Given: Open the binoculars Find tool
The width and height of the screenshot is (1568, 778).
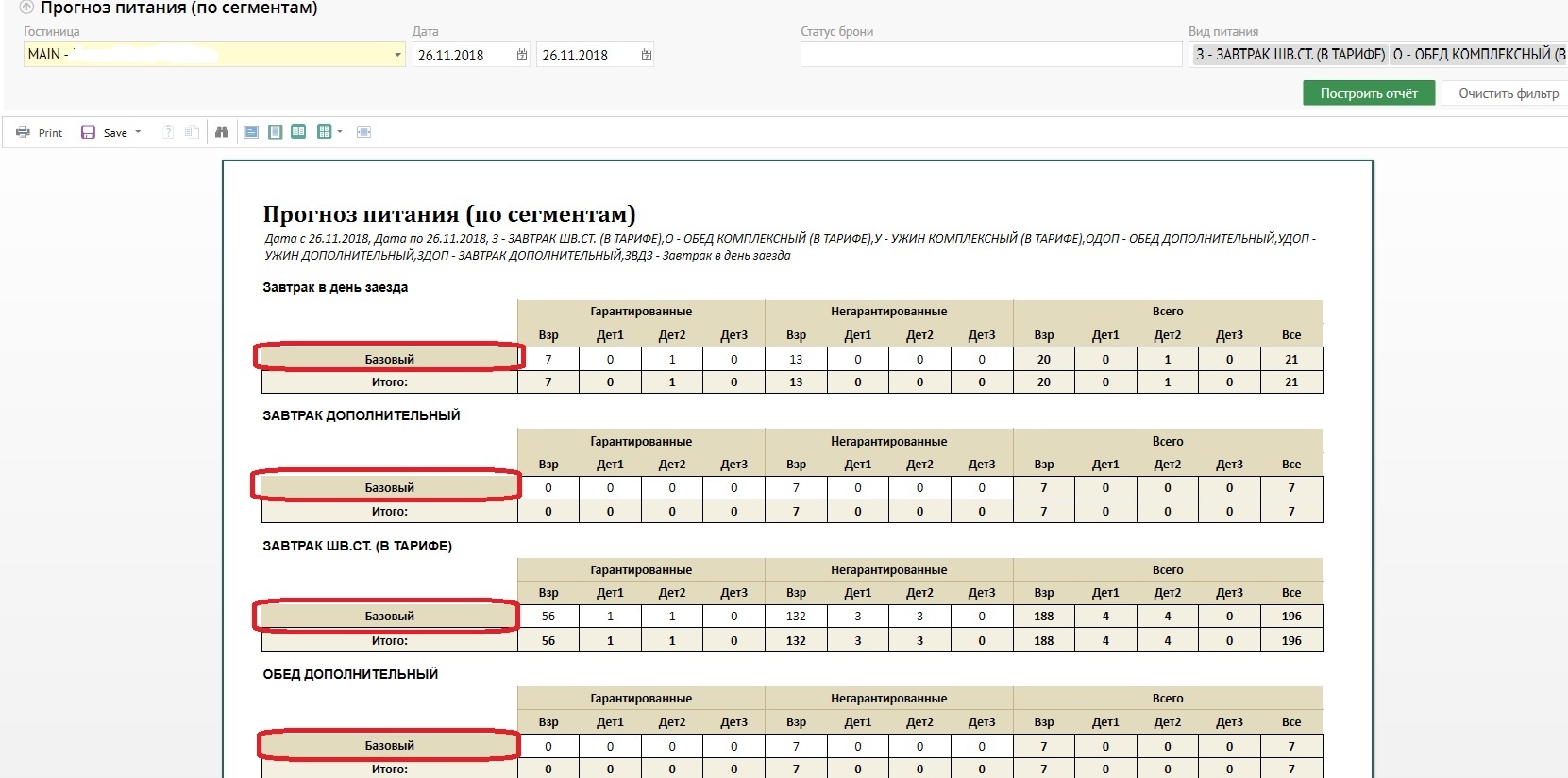Looking at the screenshot, I should pyautogui.click(x=222, y=132).
